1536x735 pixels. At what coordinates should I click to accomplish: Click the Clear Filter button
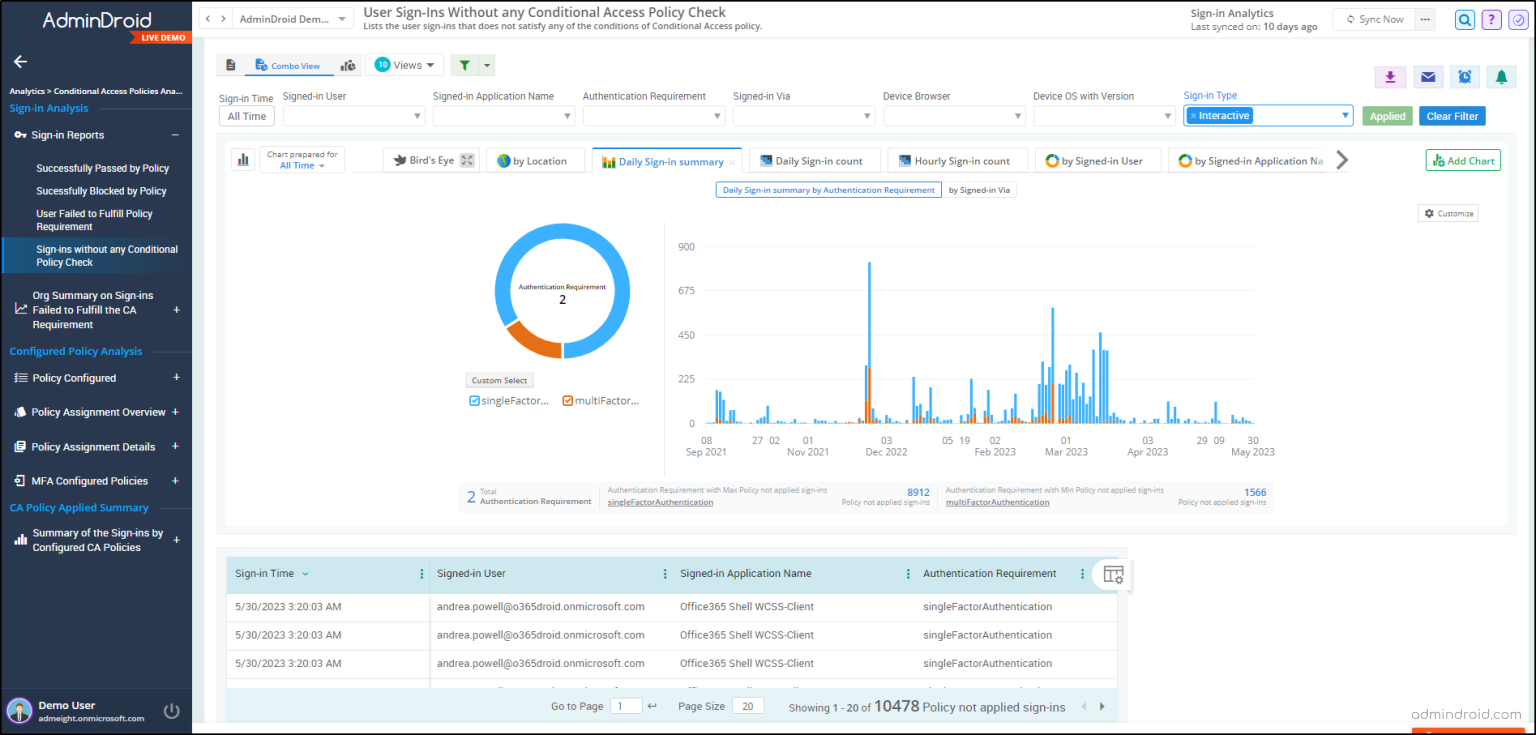1452,115
